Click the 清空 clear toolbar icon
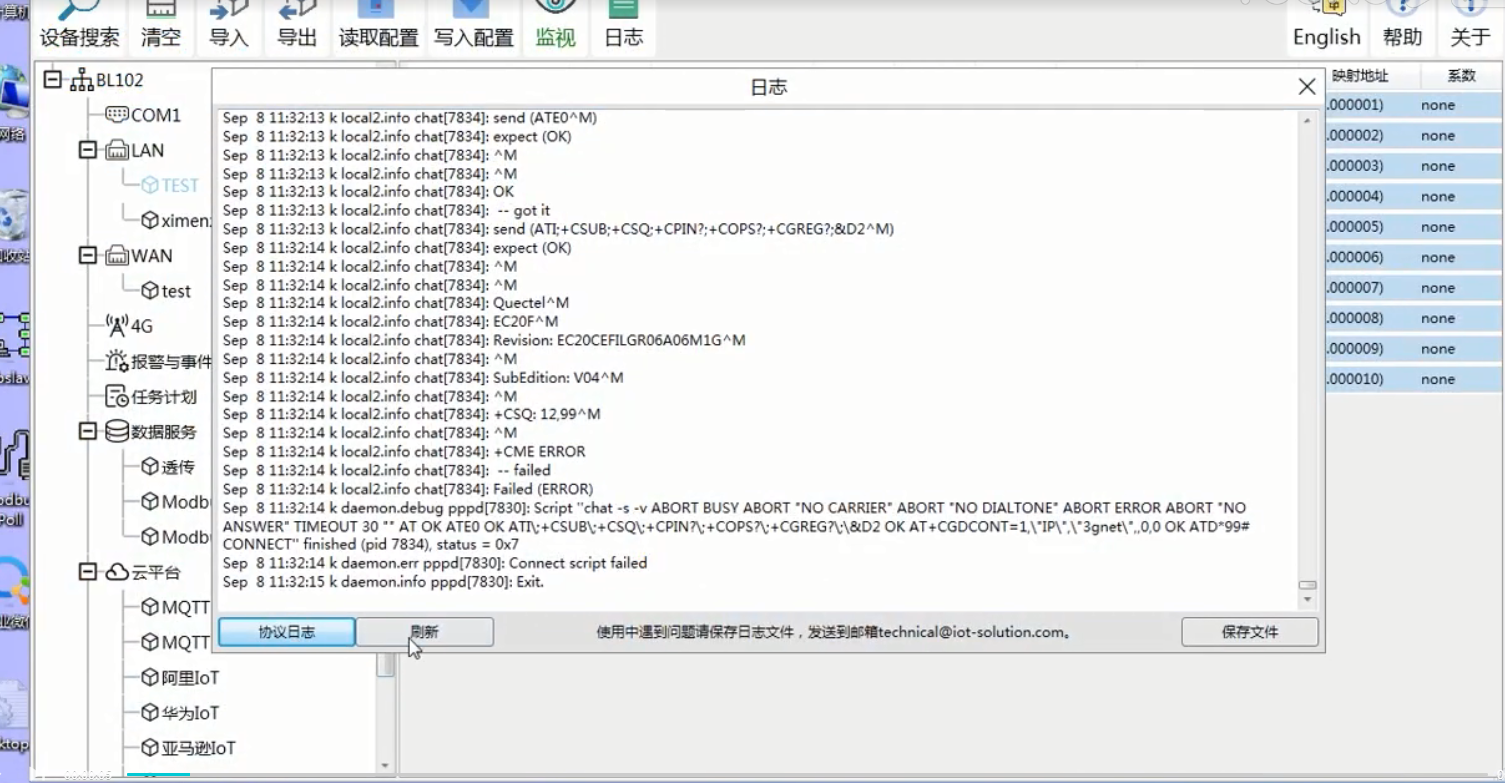The height and width of the screenshot is (783, 1505). tap(161, 24)
